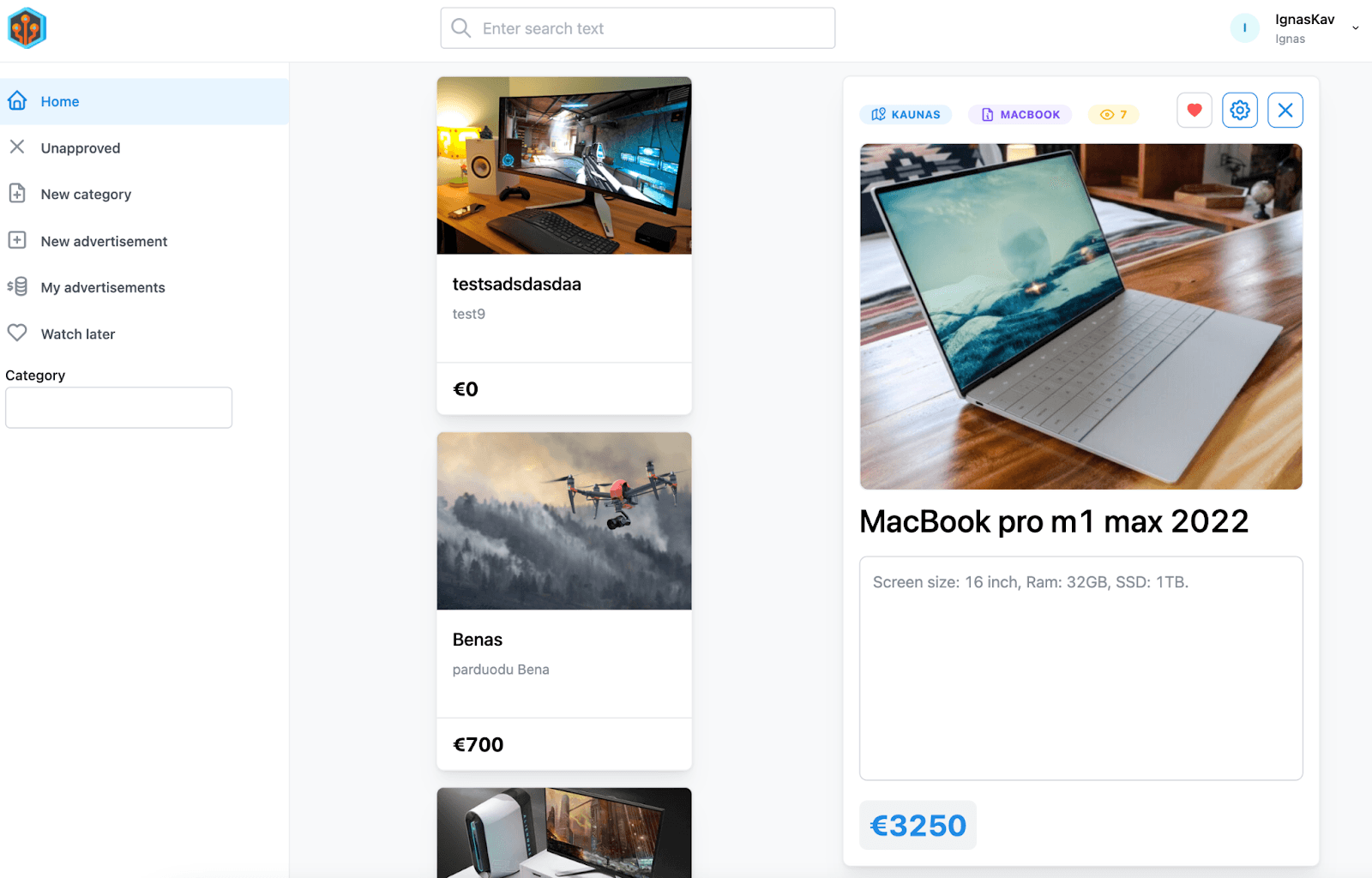
Task: Click the New advertisement plus icon
Action: click(x=17, y=240)
